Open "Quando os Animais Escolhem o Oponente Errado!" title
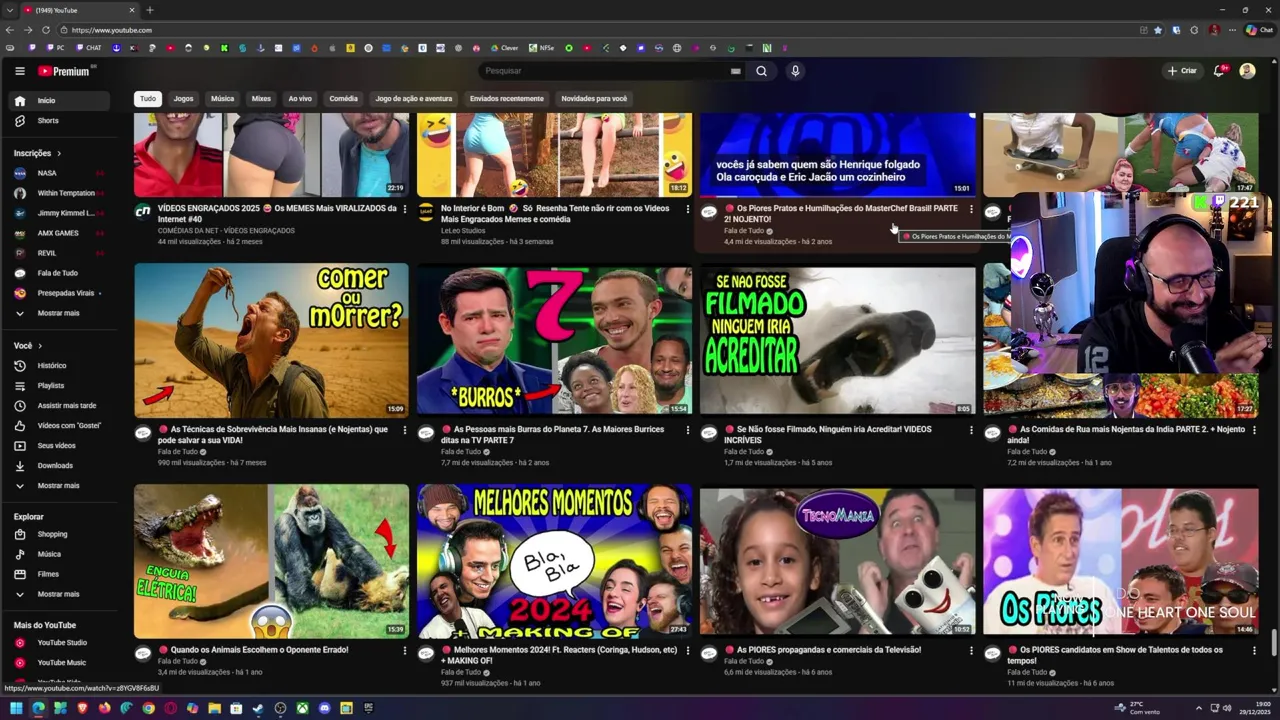1280x720 pixels. click(x=259, y=650)
